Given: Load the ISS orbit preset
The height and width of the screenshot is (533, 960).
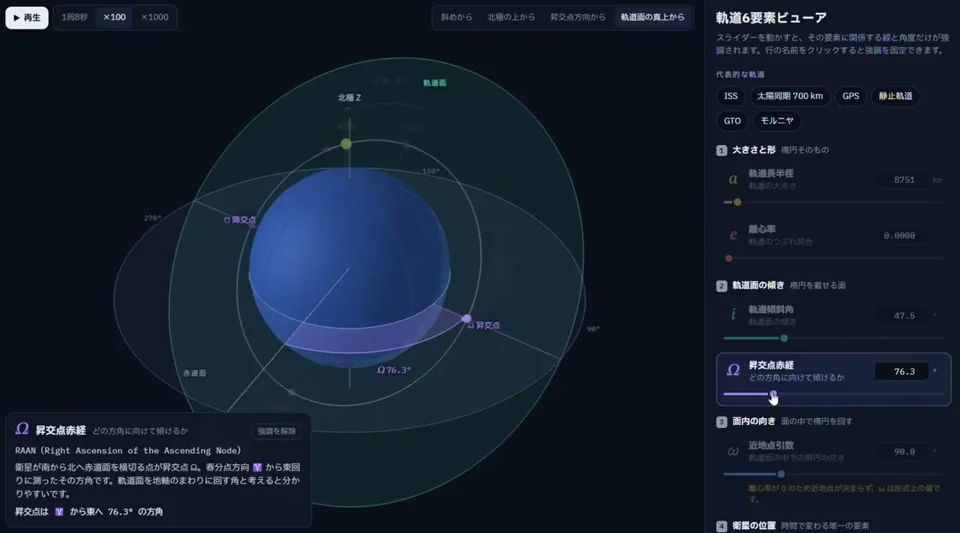Looking at the screenshot, I should click(x=730, y=96).
